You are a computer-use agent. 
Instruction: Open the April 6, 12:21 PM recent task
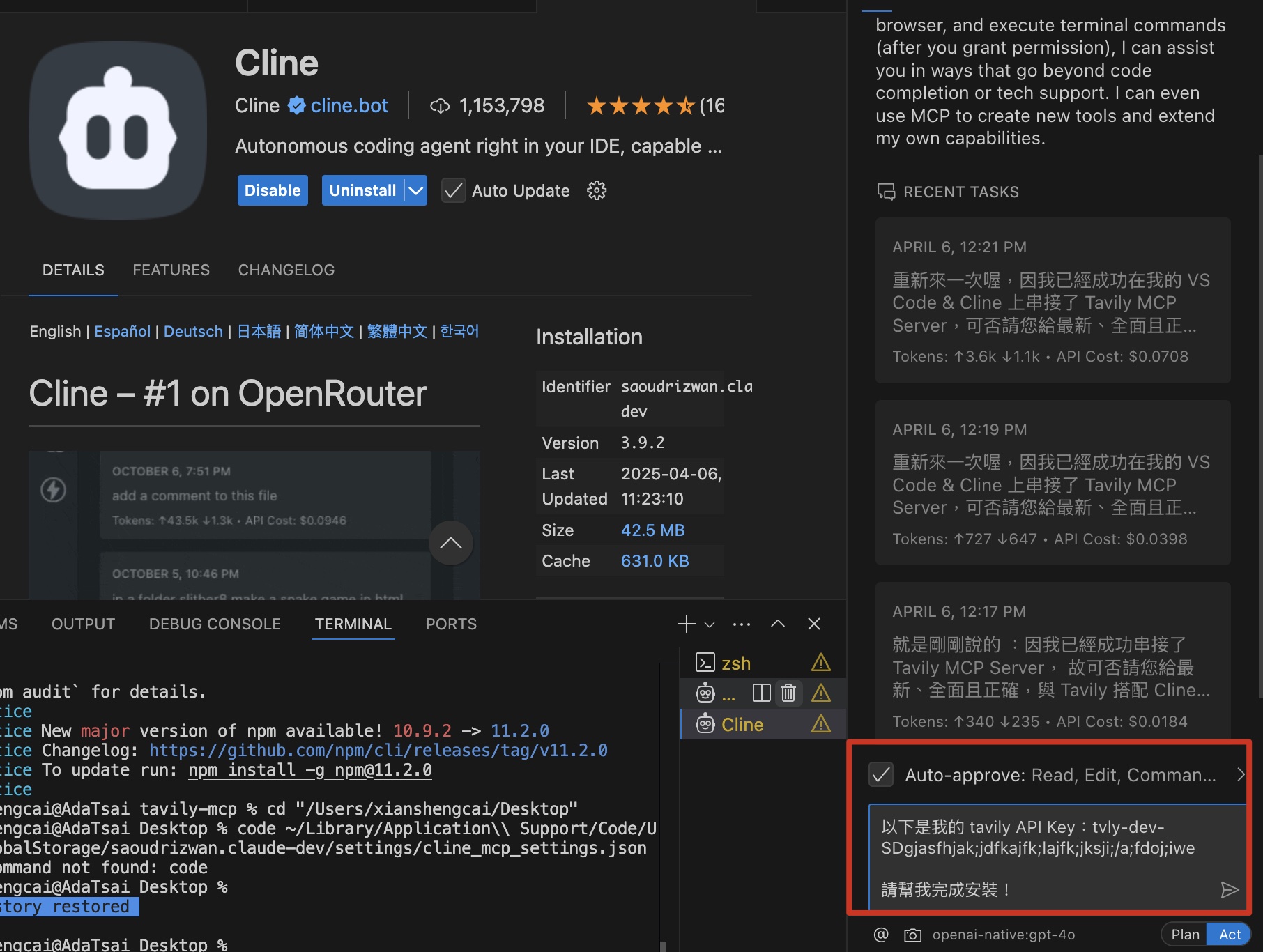1052,300
